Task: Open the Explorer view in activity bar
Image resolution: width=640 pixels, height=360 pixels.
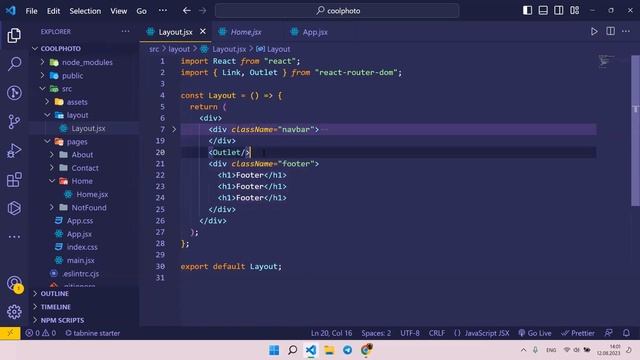Action: pyautogui.click(x=14, y=36)
